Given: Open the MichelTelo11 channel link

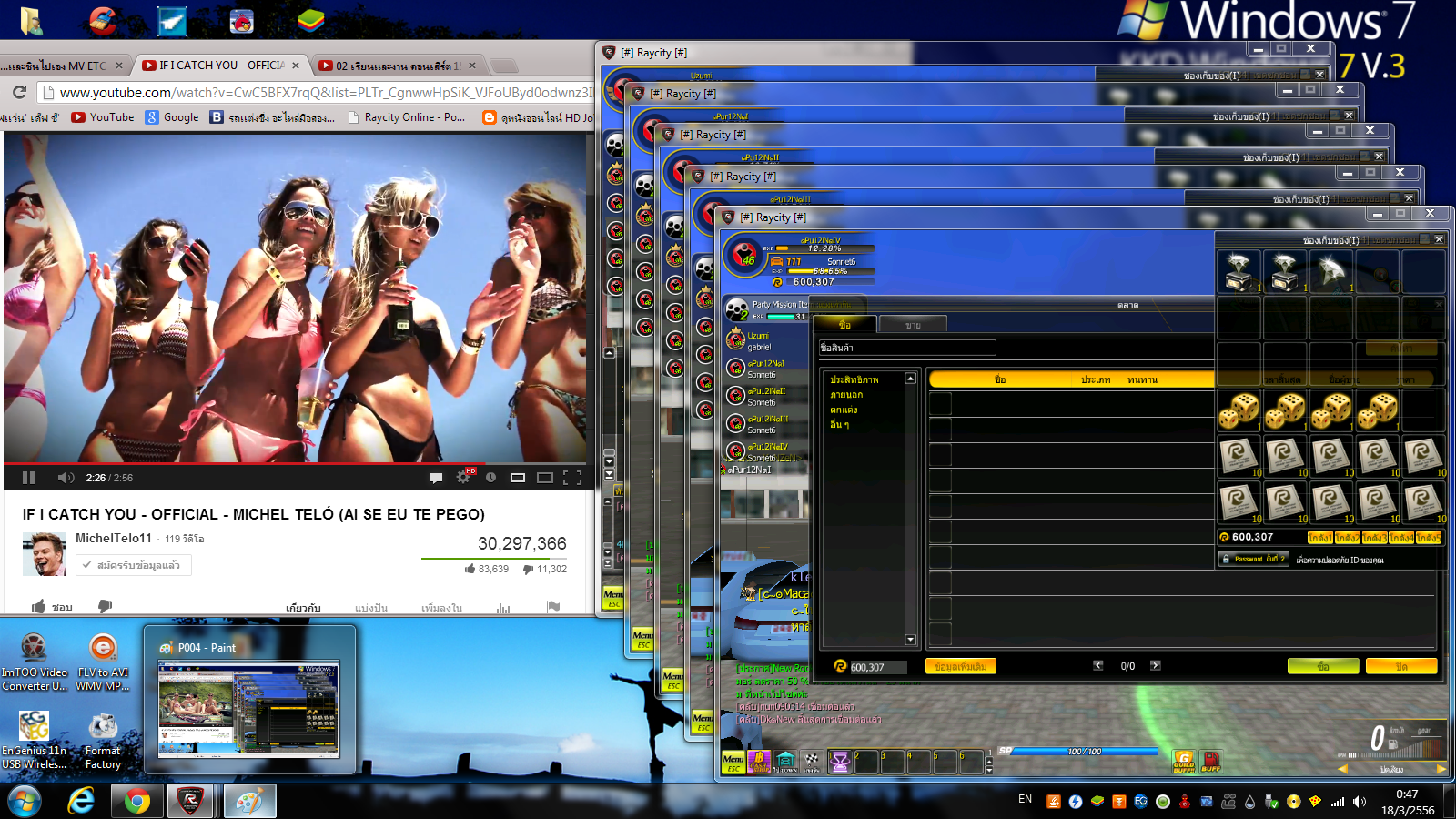Looking at the screenshot, I should click(114, 538).
